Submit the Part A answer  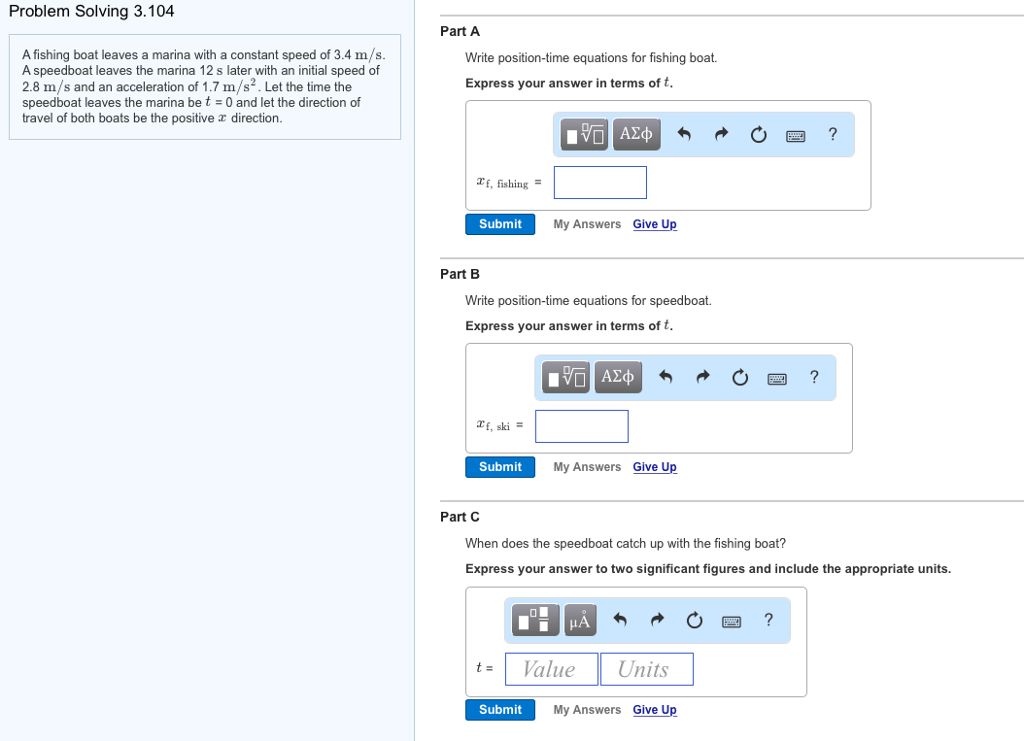click(x=499, y=224)
